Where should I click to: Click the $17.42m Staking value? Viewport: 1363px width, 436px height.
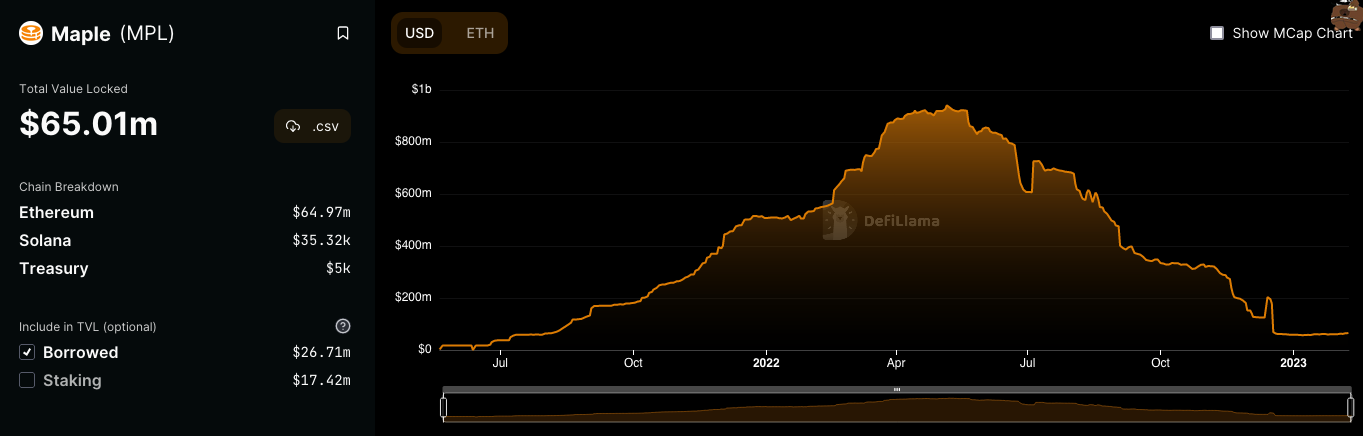point(321,380)
